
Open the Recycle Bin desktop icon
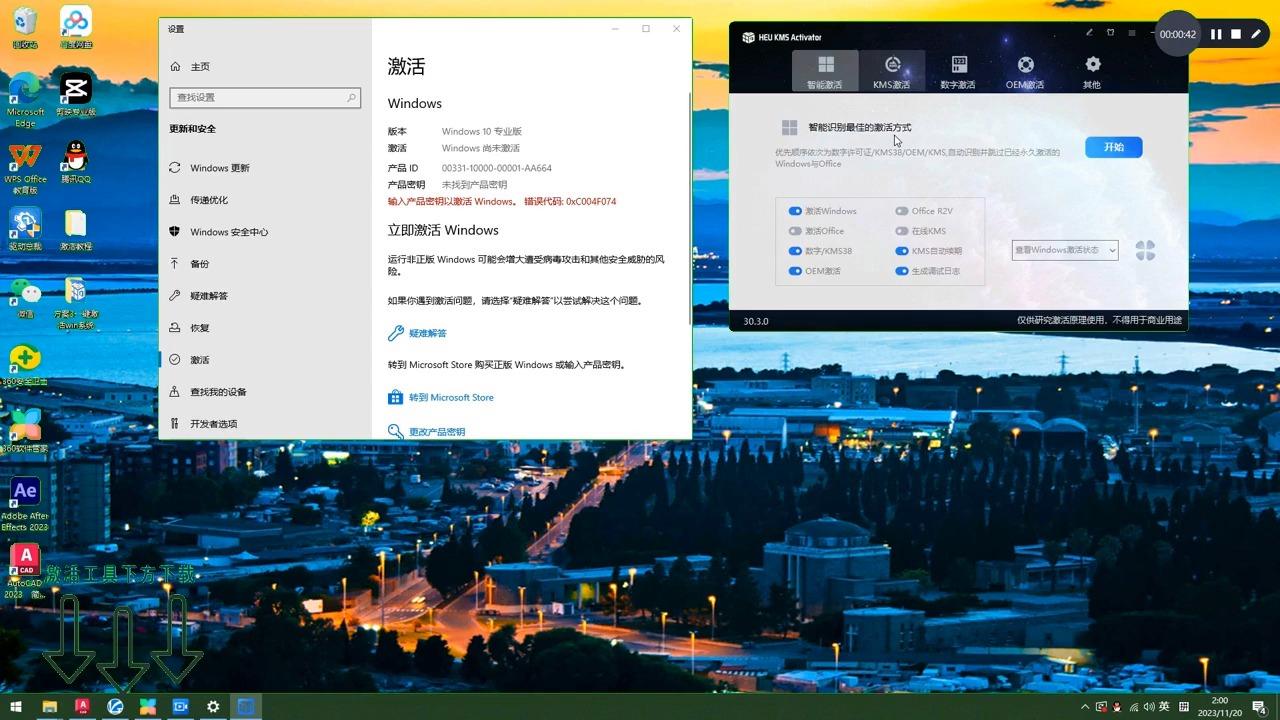[x=25, y=27]
